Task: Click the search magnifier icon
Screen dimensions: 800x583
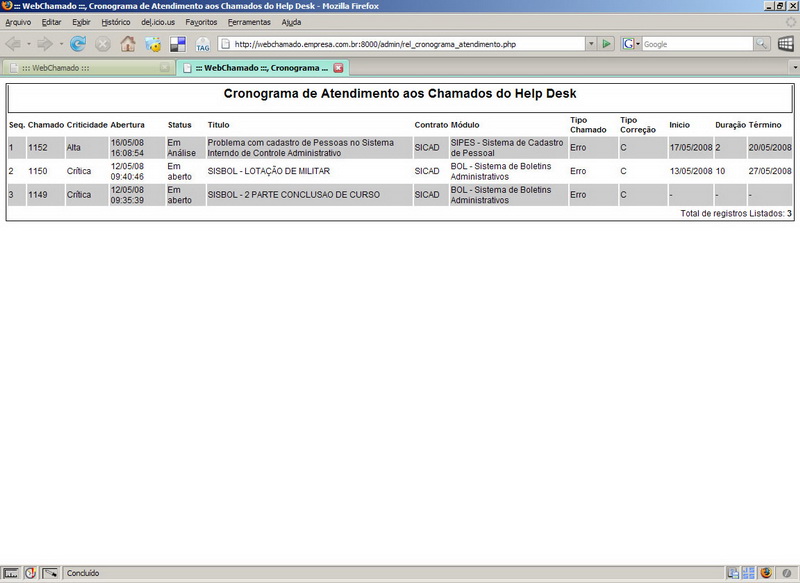Action: (x=762, y=44)
